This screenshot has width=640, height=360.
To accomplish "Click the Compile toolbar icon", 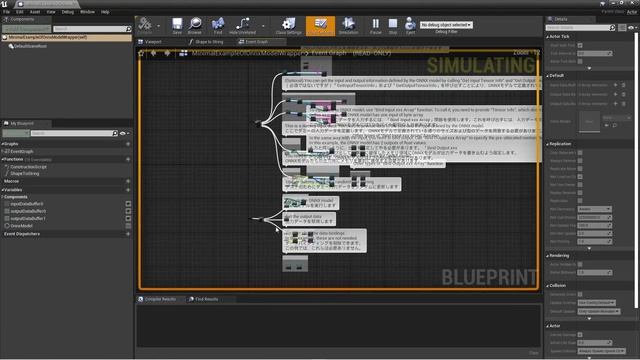I will [x=144, y=25].
